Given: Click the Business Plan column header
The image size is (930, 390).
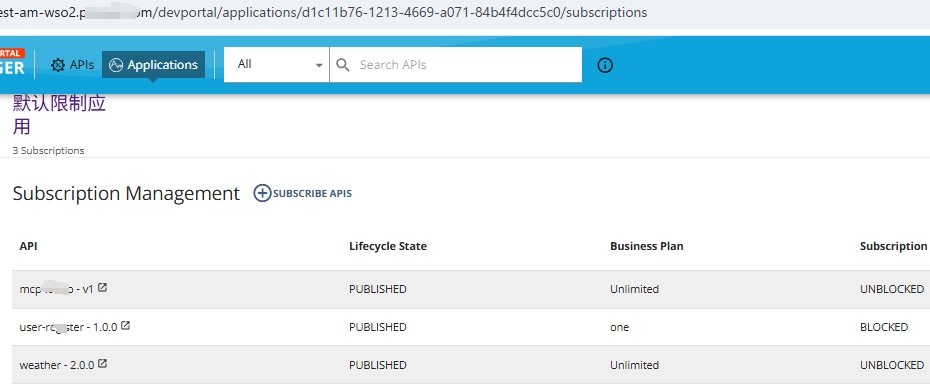Looking at the screenshot, I should 646,246.
